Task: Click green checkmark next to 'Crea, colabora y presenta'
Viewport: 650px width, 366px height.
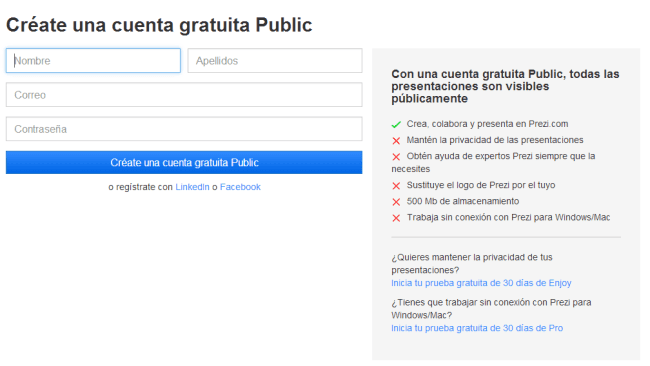Action: pos(396,124)
